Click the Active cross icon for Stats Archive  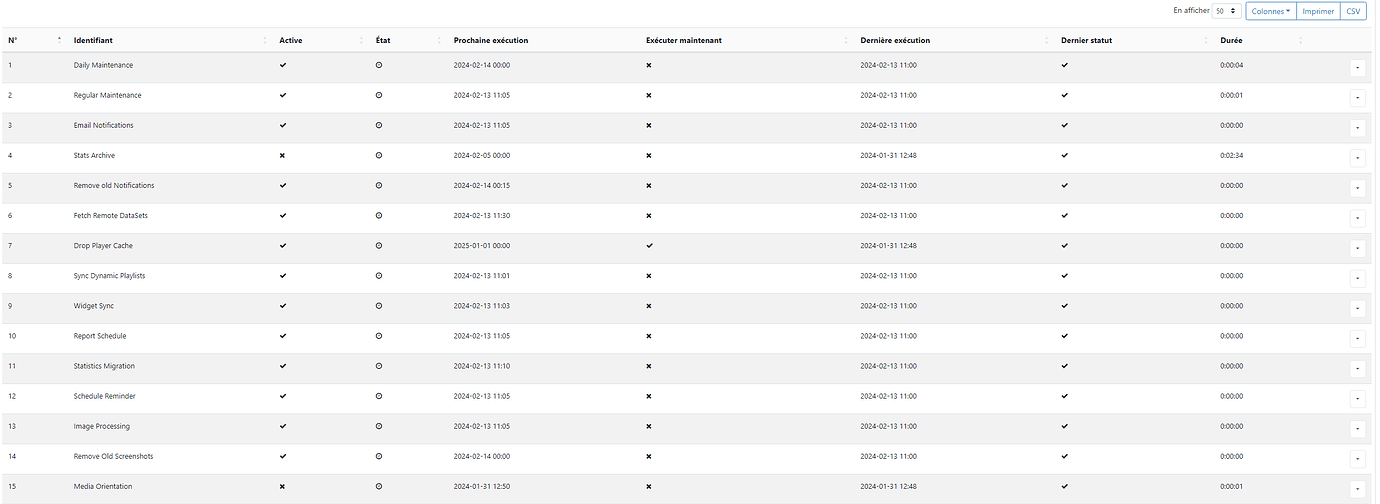point(283,156)
